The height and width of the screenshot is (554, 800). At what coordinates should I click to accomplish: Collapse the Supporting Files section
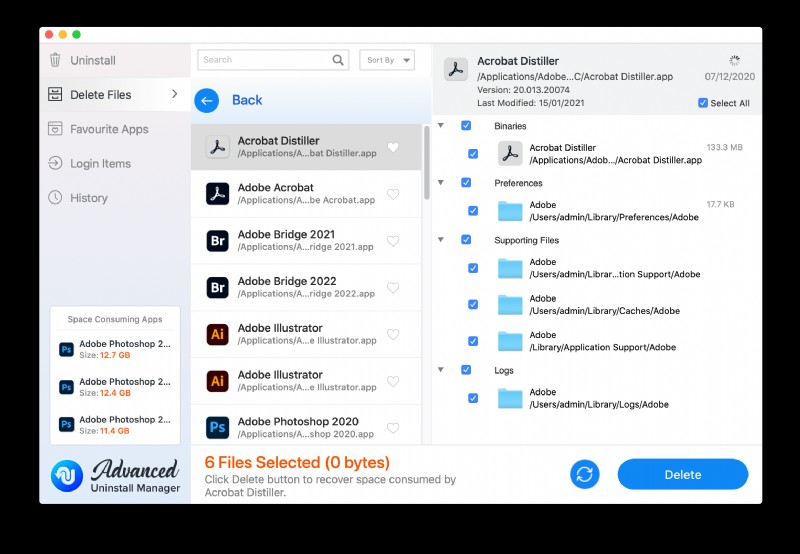[441, 240]
